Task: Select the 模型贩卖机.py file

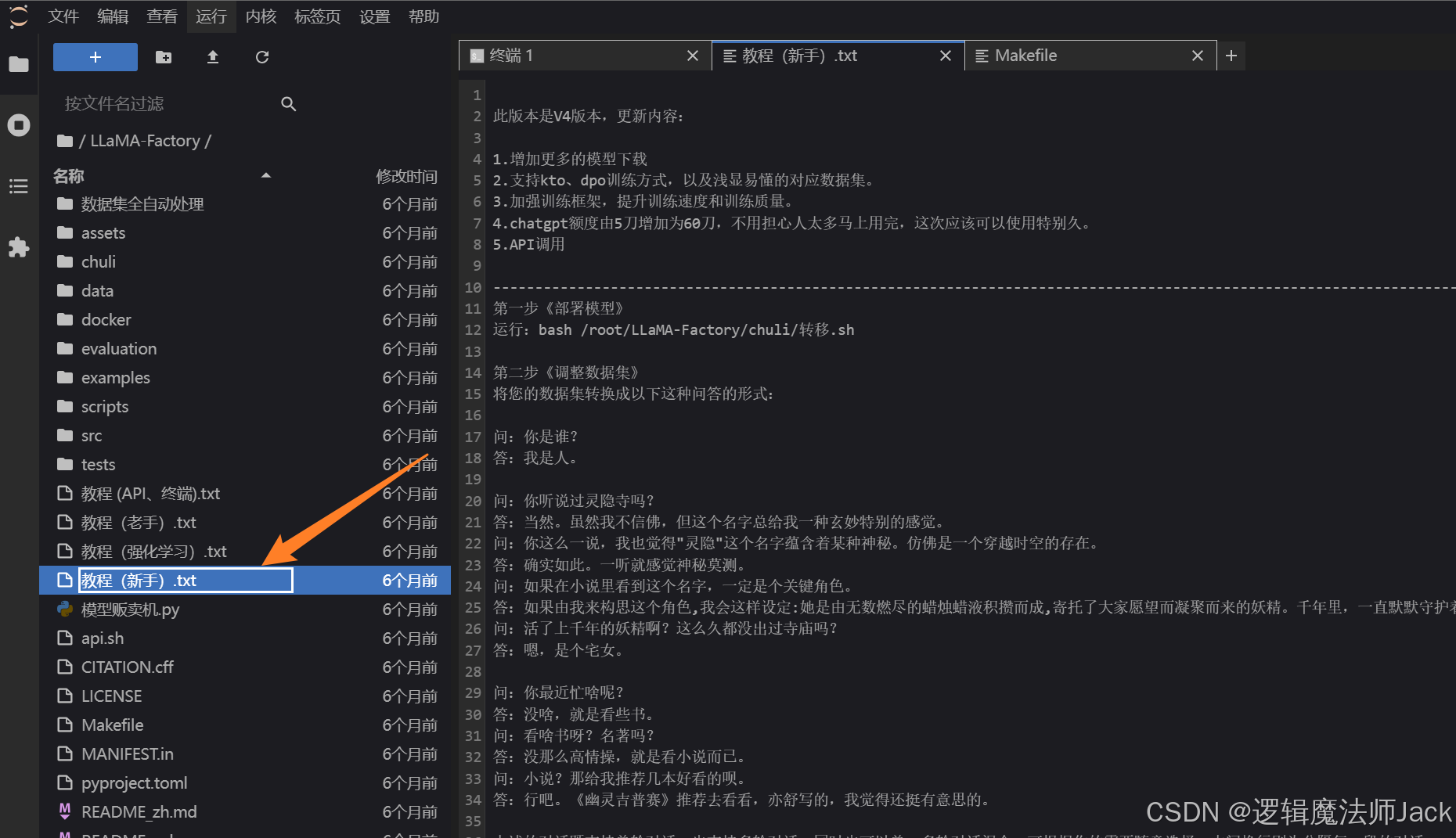Action: point(130,610)
